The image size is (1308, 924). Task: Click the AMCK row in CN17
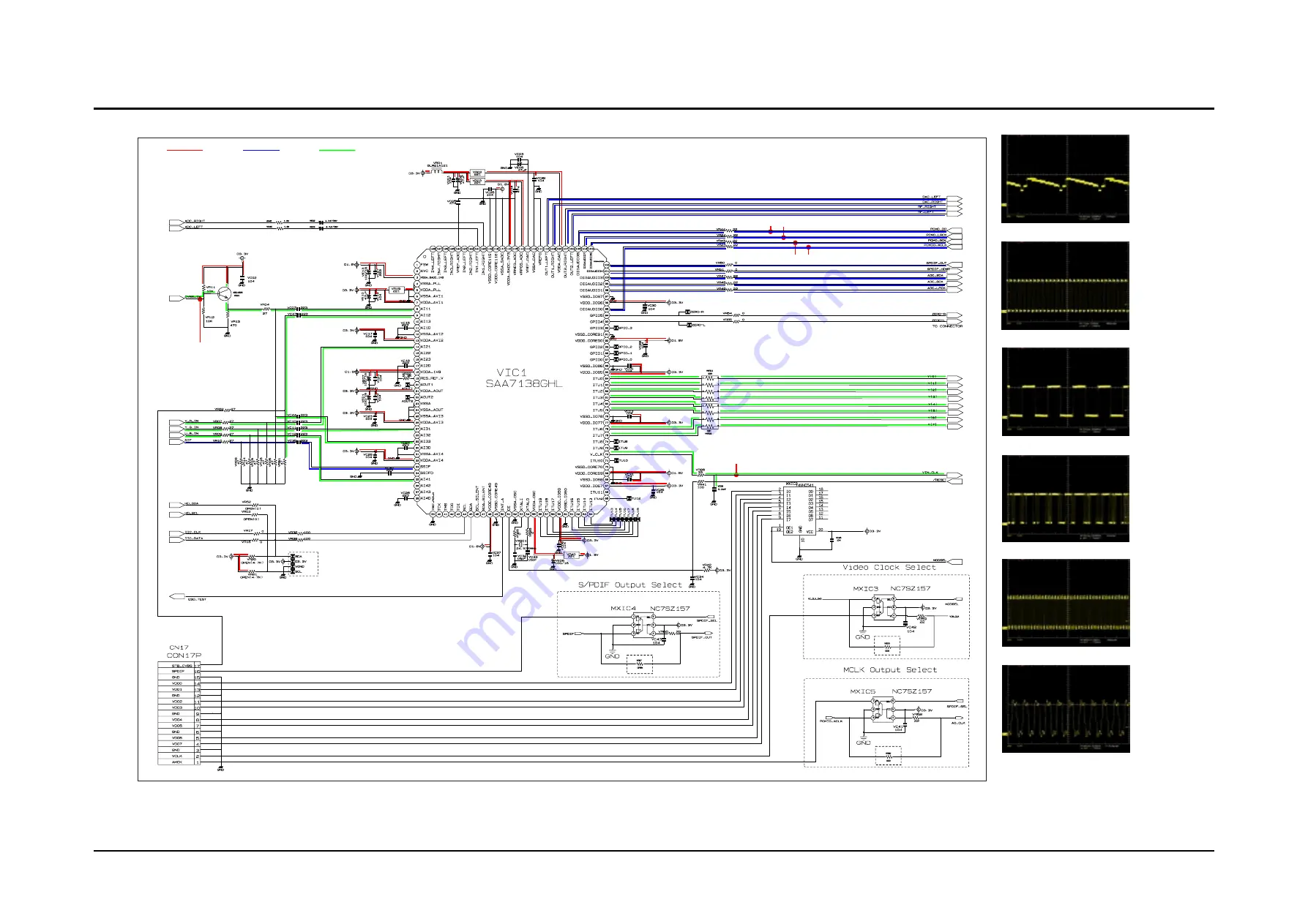pyautogui.click(x=179, y=762)
